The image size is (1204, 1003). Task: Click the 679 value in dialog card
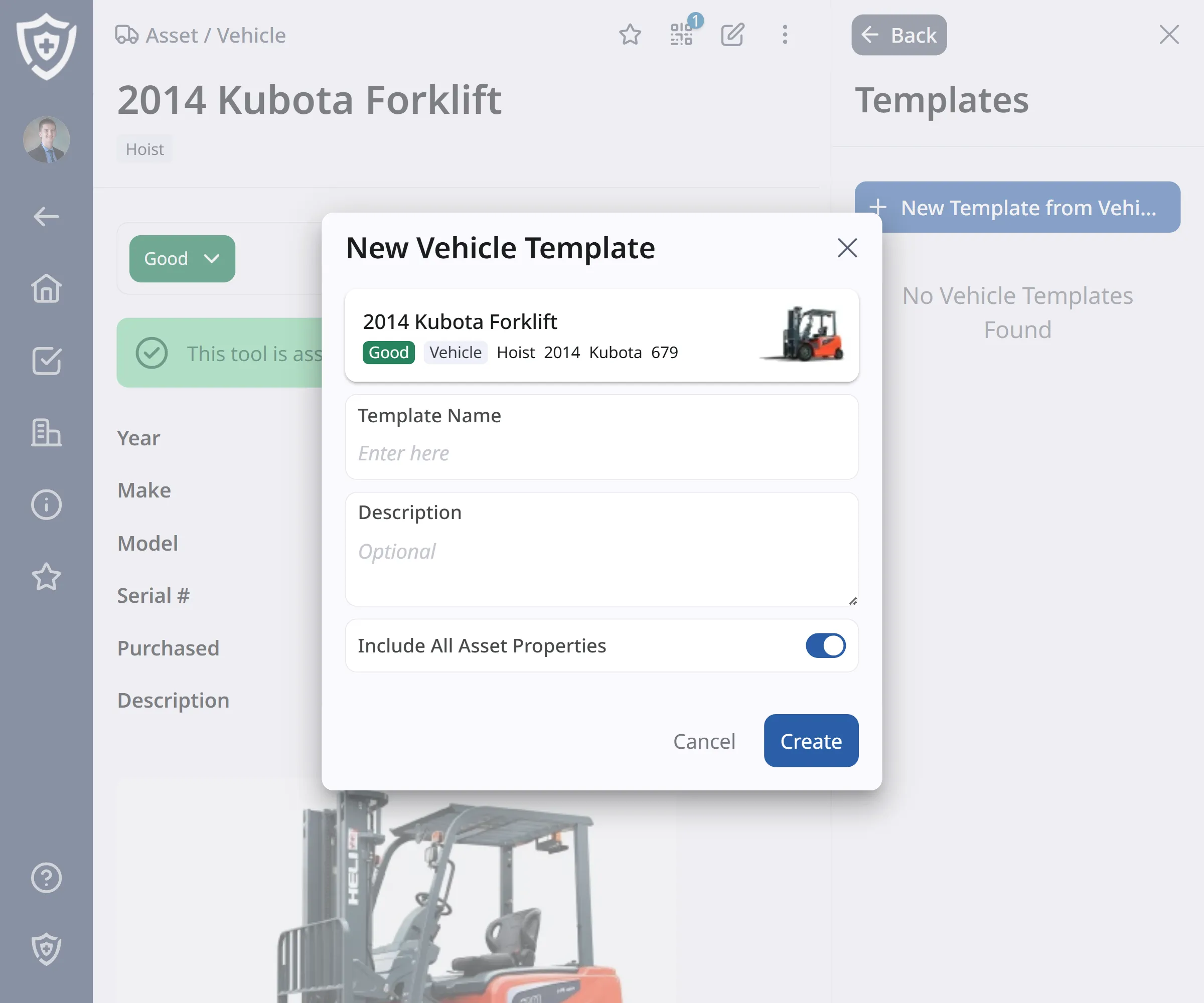coord(665,353)
